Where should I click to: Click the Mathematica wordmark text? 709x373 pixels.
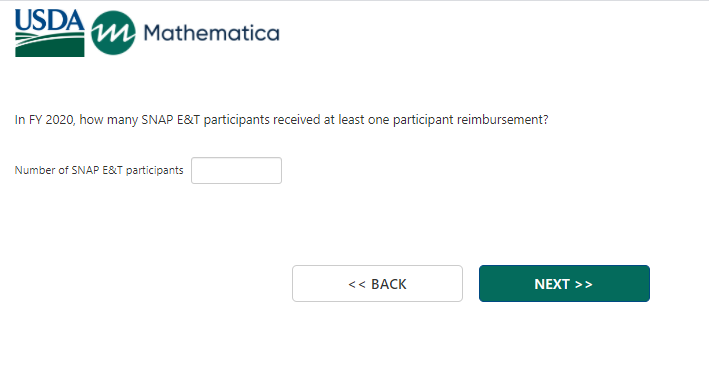(212, 33)
